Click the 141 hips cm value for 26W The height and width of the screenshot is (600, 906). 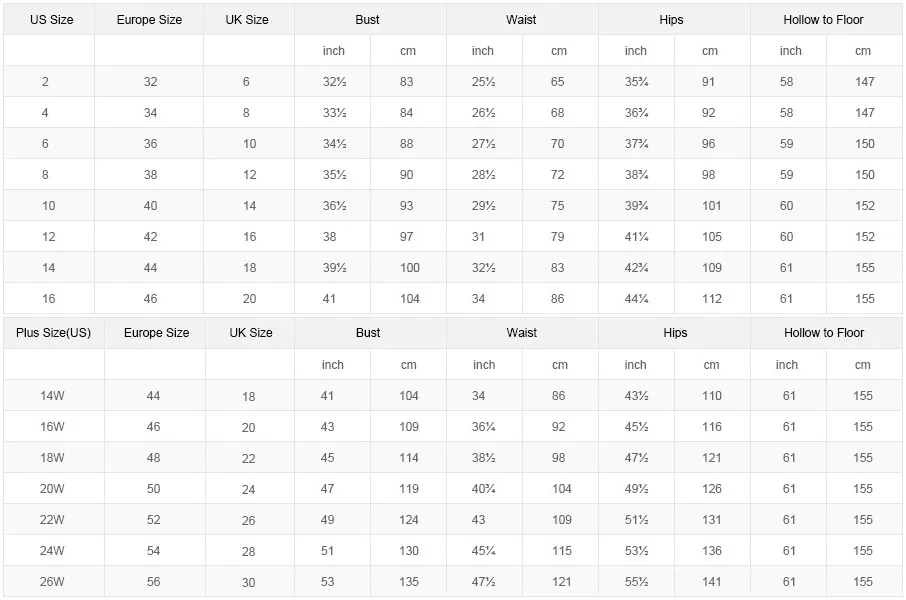[712, 582]
